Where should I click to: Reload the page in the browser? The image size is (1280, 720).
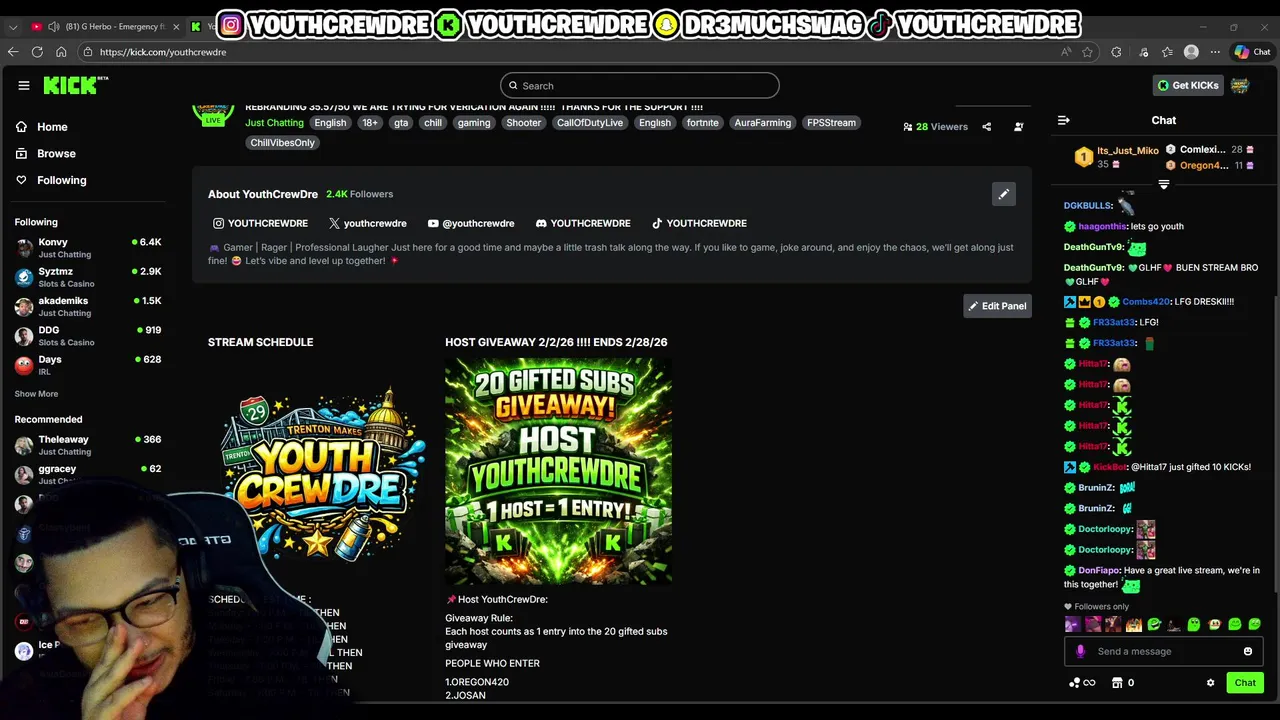pos(37,52)
